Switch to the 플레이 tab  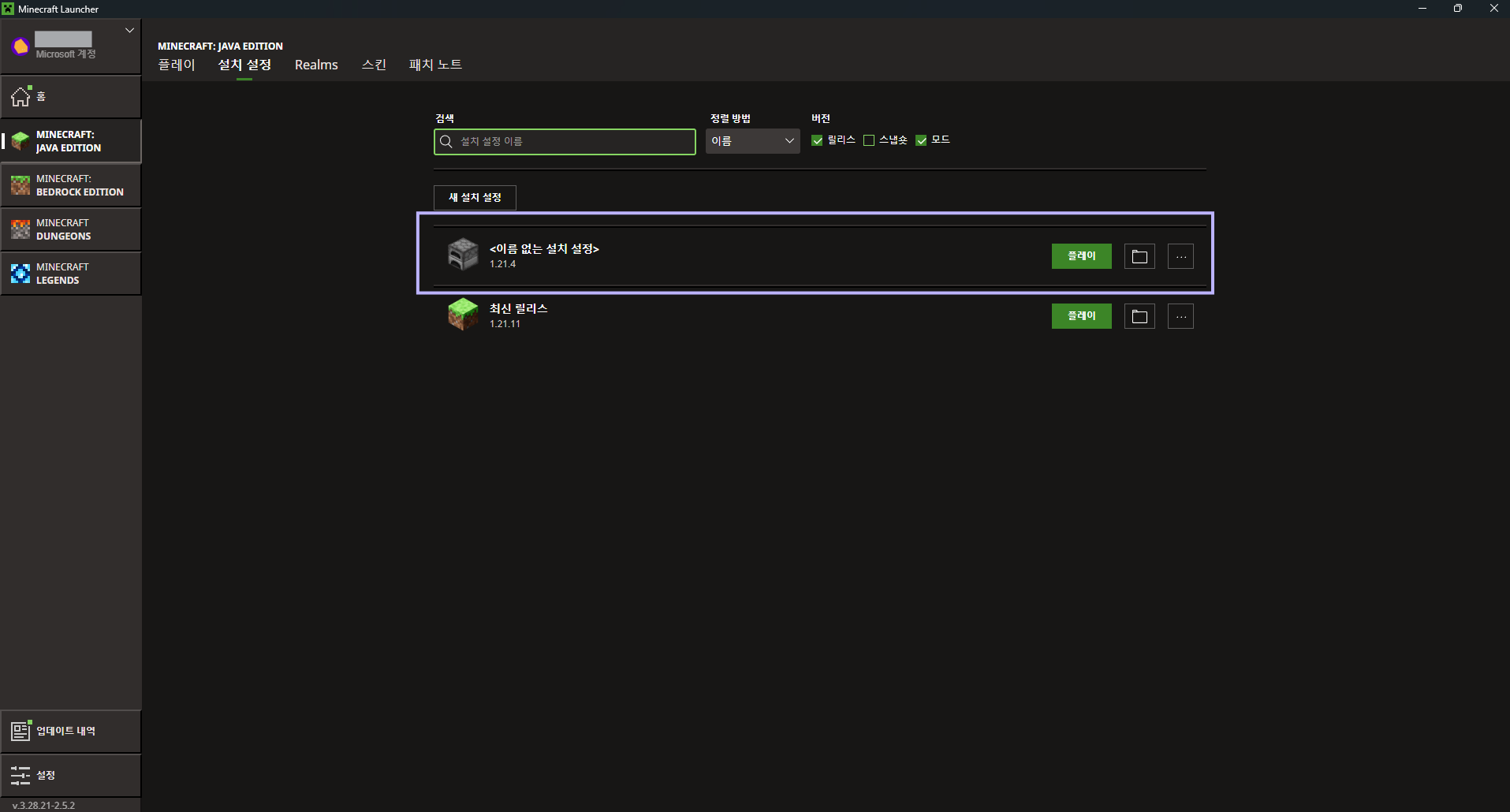click(x=177, y=65)
